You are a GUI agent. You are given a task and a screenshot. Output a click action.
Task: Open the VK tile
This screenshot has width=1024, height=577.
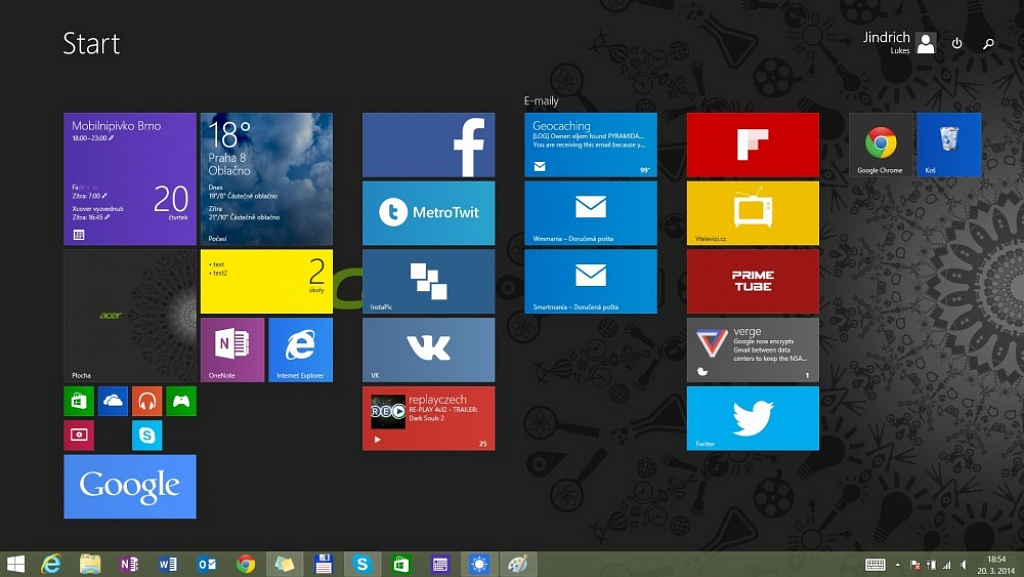pyautogui.click(x=428, y=350)
